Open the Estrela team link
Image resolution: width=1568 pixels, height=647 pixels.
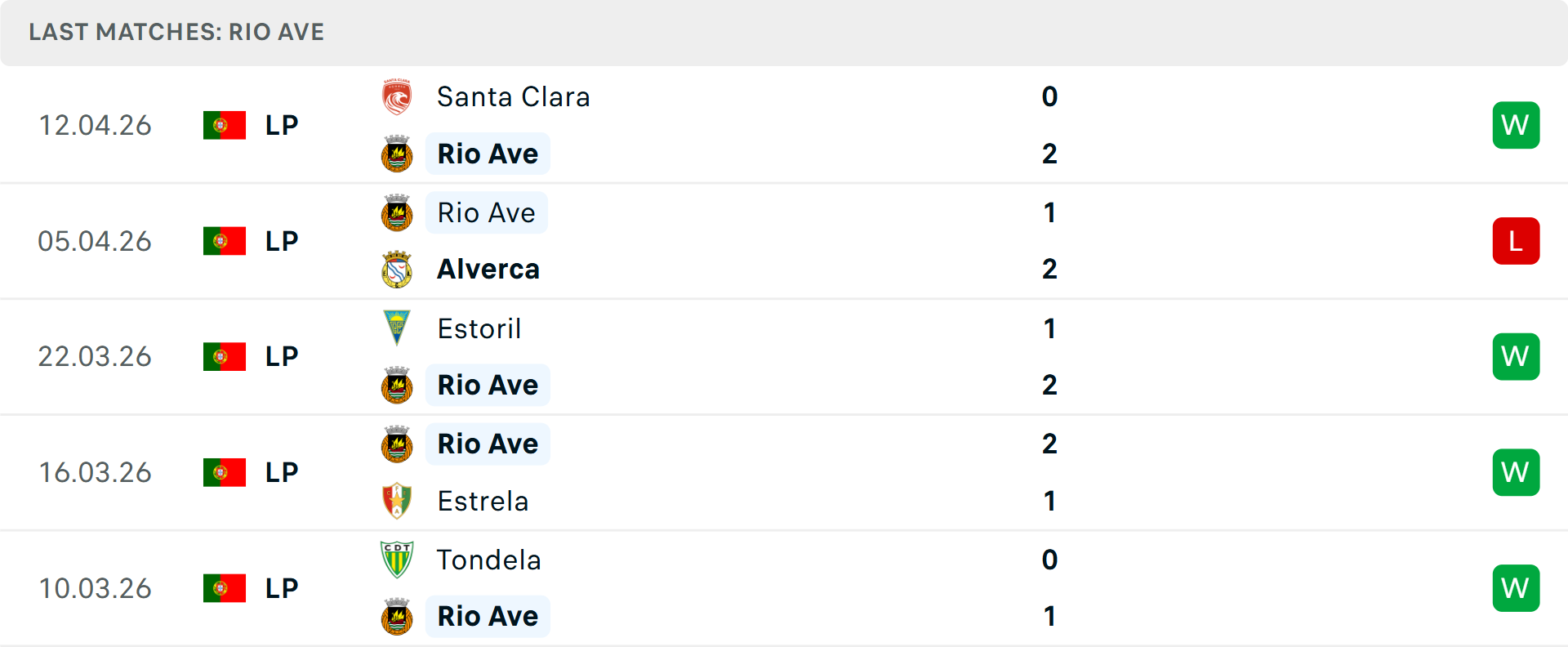click(483, 501)
